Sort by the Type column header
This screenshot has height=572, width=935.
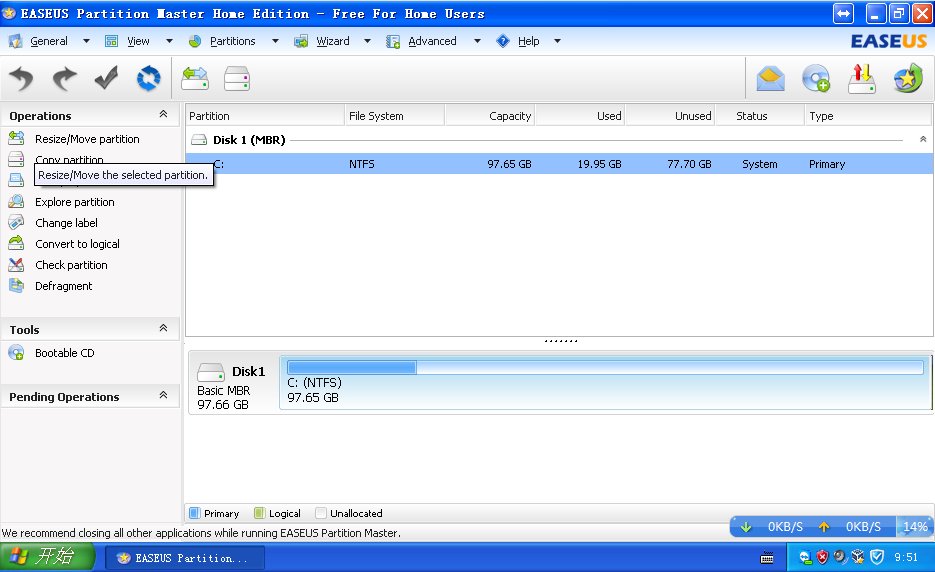(x=868, y=116)
